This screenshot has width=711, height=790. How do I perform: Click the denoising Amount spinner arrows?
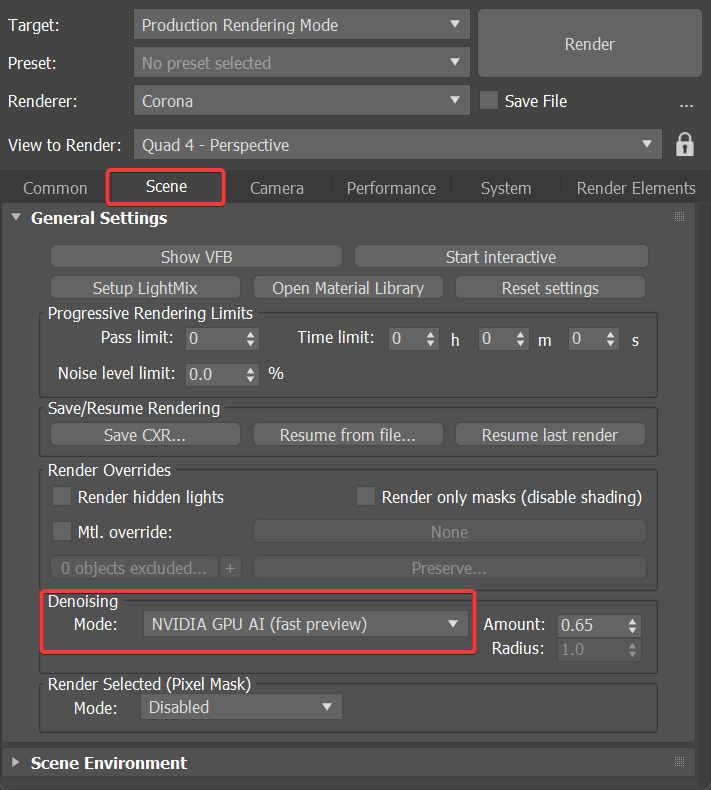click(x=632, y=625)
